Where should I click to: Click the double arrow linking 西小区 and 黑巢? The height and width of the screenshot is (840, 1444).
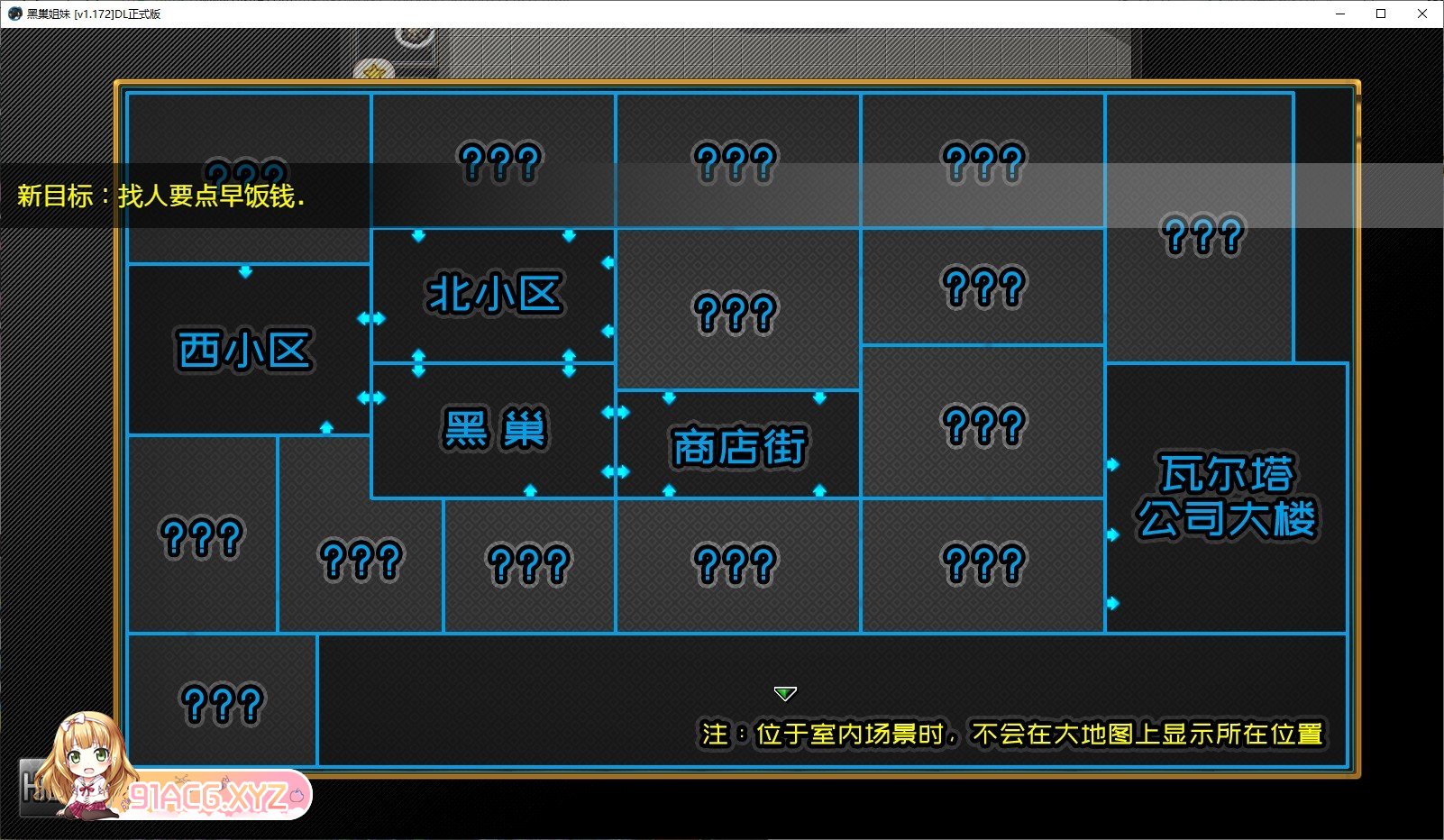370,397
